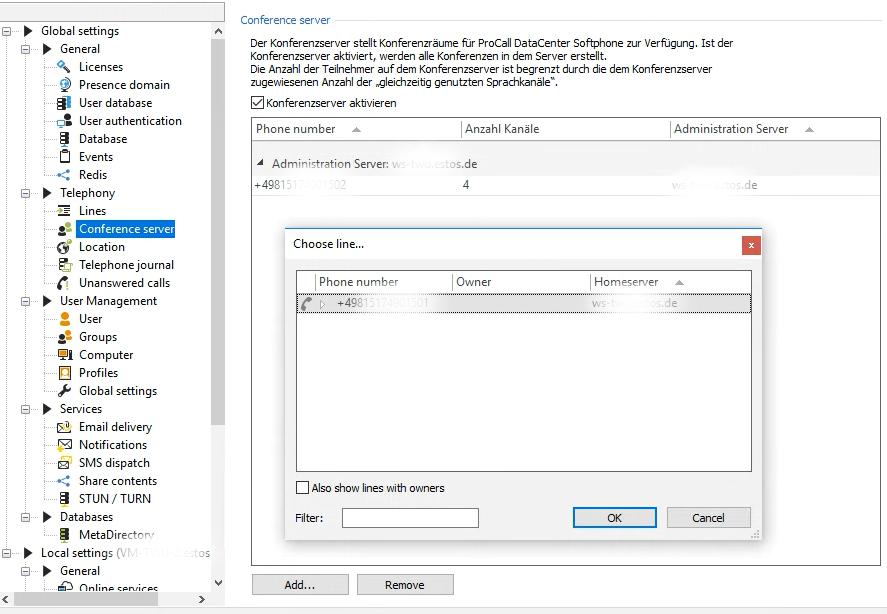Enable Also show lines with owners

(x=303, y=488)
